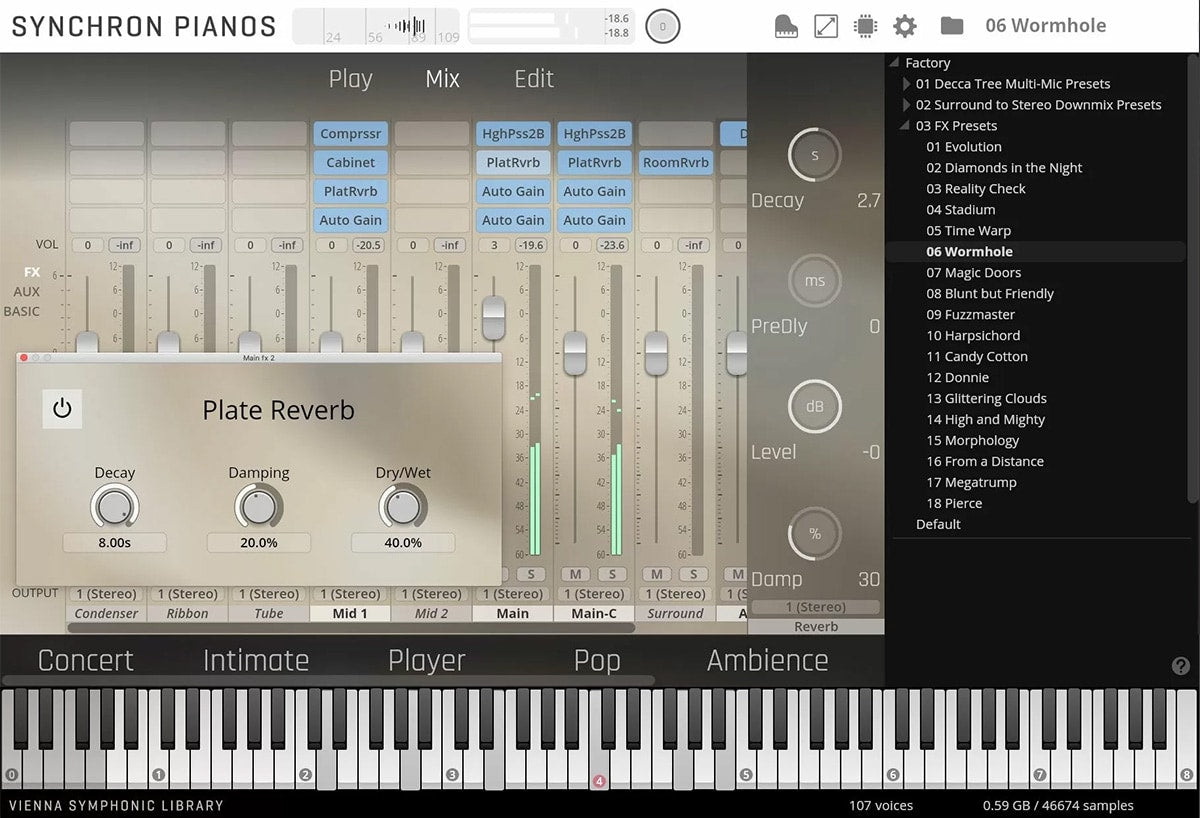This screenshot has width=1200, height=818.
Task: Open the preset folder icon
Action: pos(951,26)
